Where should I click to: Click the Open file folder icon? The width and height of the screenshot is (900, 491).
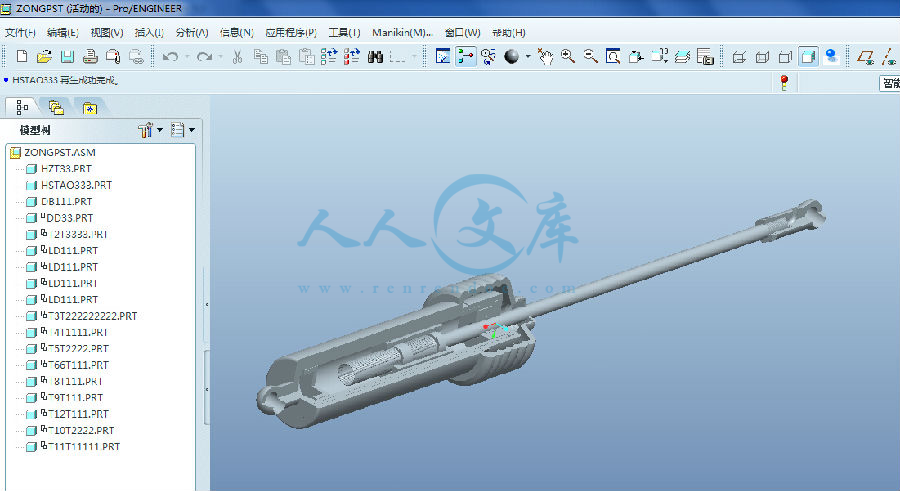pyautogui.click(x=44, y=56)
